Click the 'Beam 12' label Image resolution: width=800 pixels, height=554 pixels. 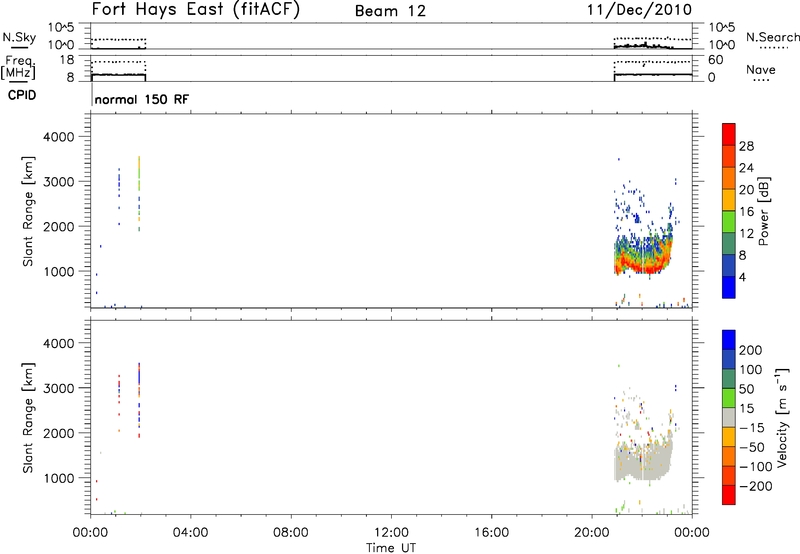point(390,11)
